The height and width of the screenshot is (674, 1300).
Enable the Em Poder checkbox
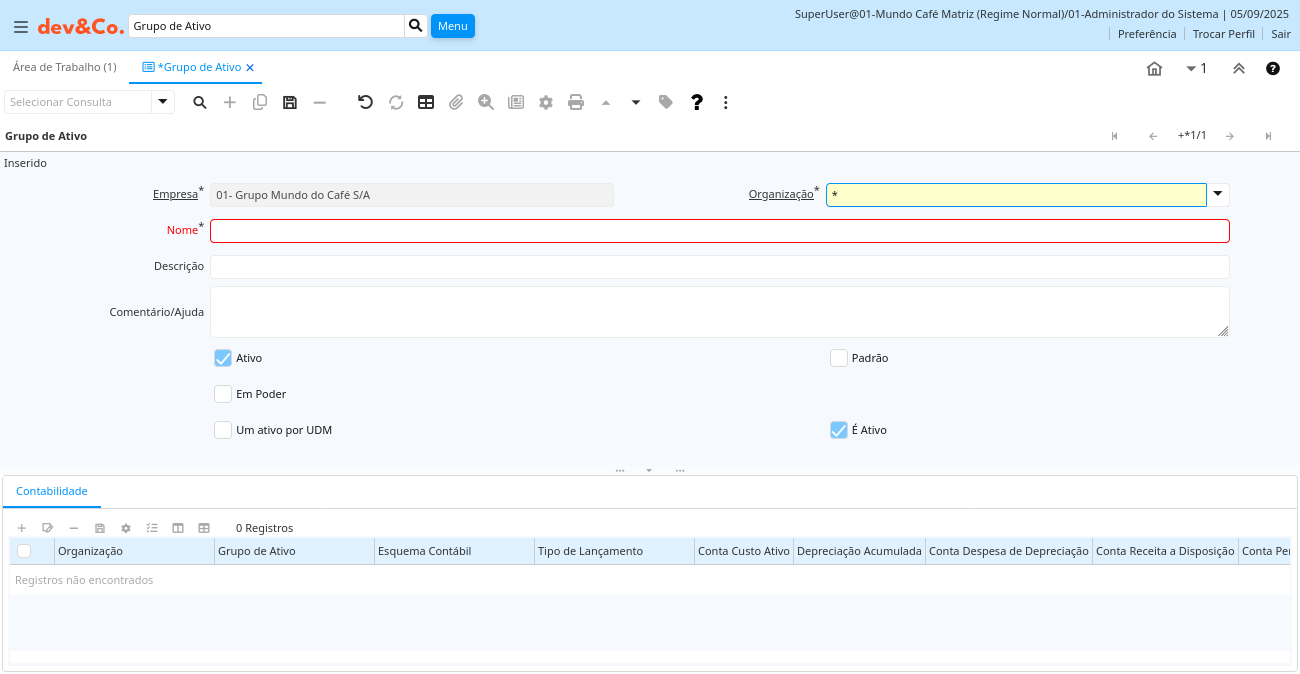223,394
